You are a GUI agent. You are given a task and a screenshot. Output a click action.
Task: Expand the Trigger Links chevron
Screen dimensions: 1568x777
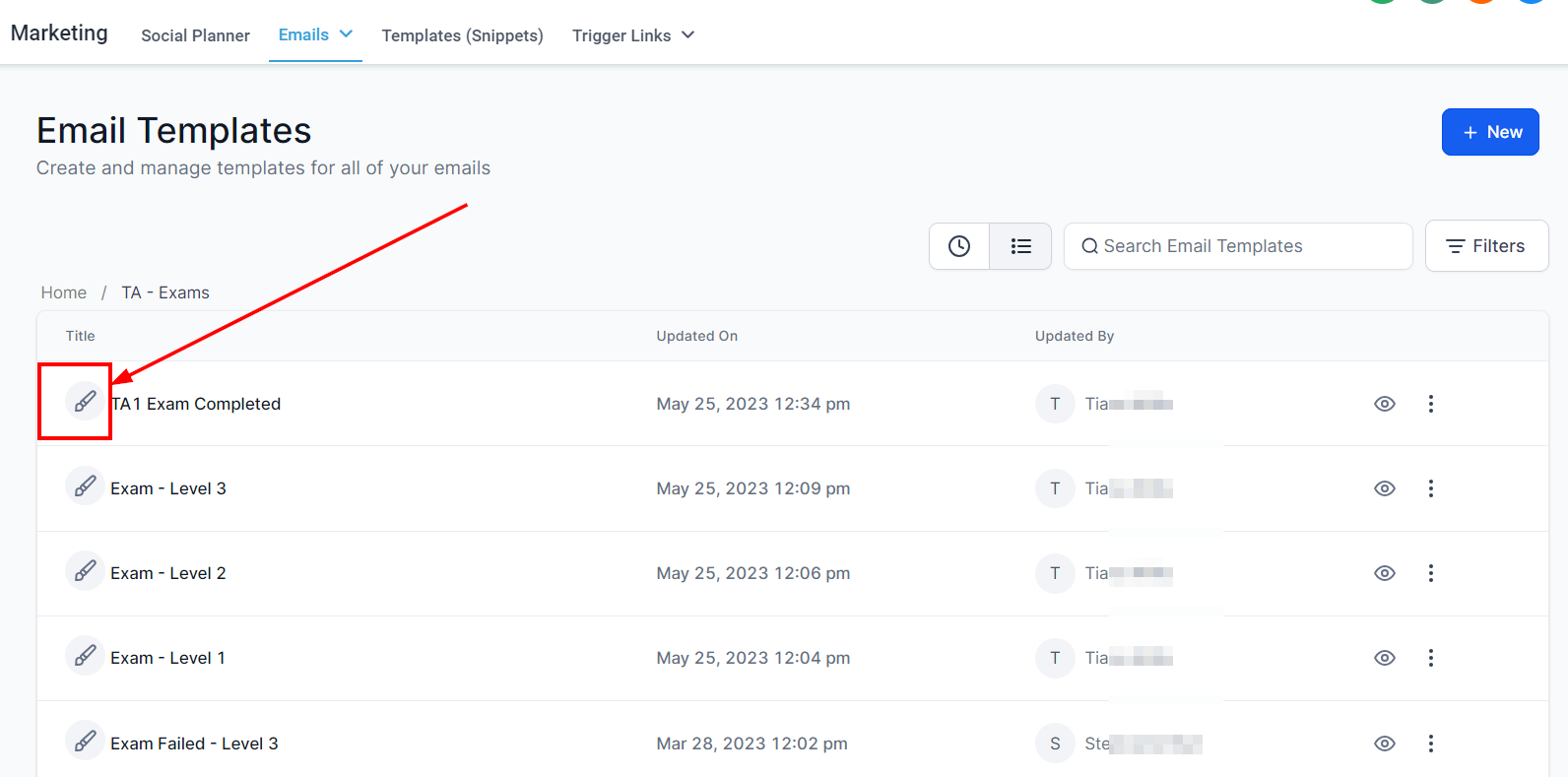pyautogui.click(x=688, y=35)
